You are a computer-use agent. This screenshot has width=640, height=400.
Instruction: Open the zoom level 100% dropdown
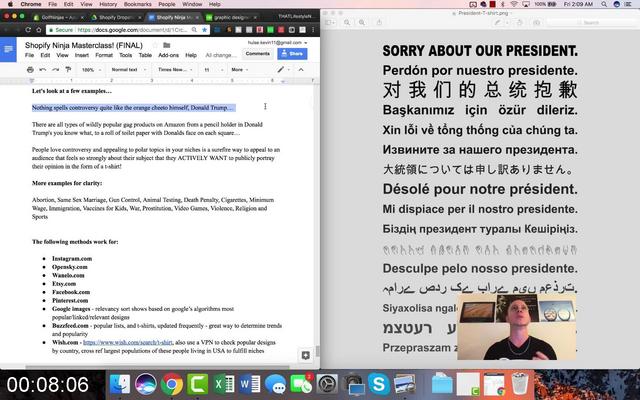tap(91, 70)
